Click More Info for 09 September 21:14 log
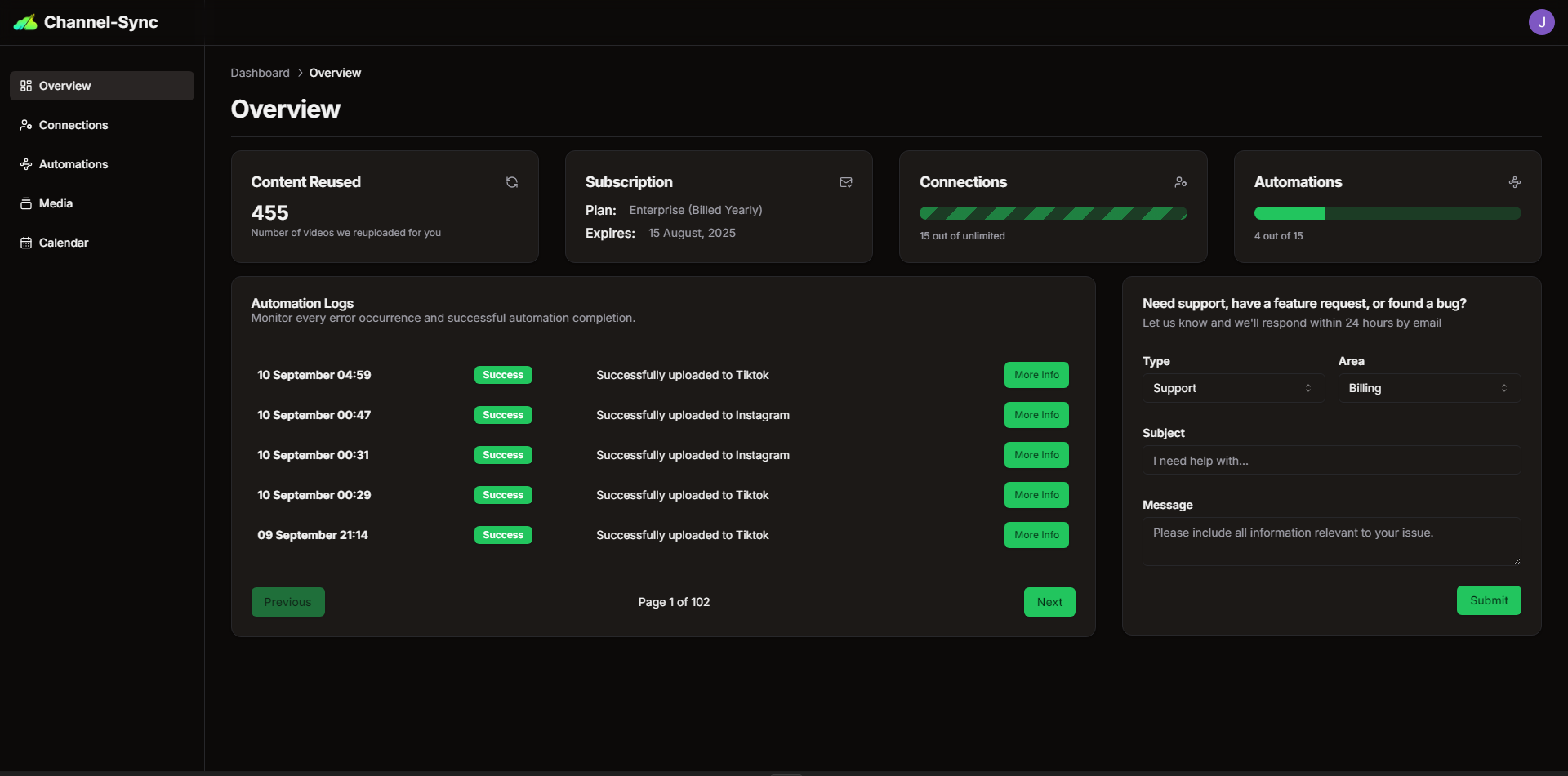1568x776 pixels. pyautogui.click(x=1036, y=535)
